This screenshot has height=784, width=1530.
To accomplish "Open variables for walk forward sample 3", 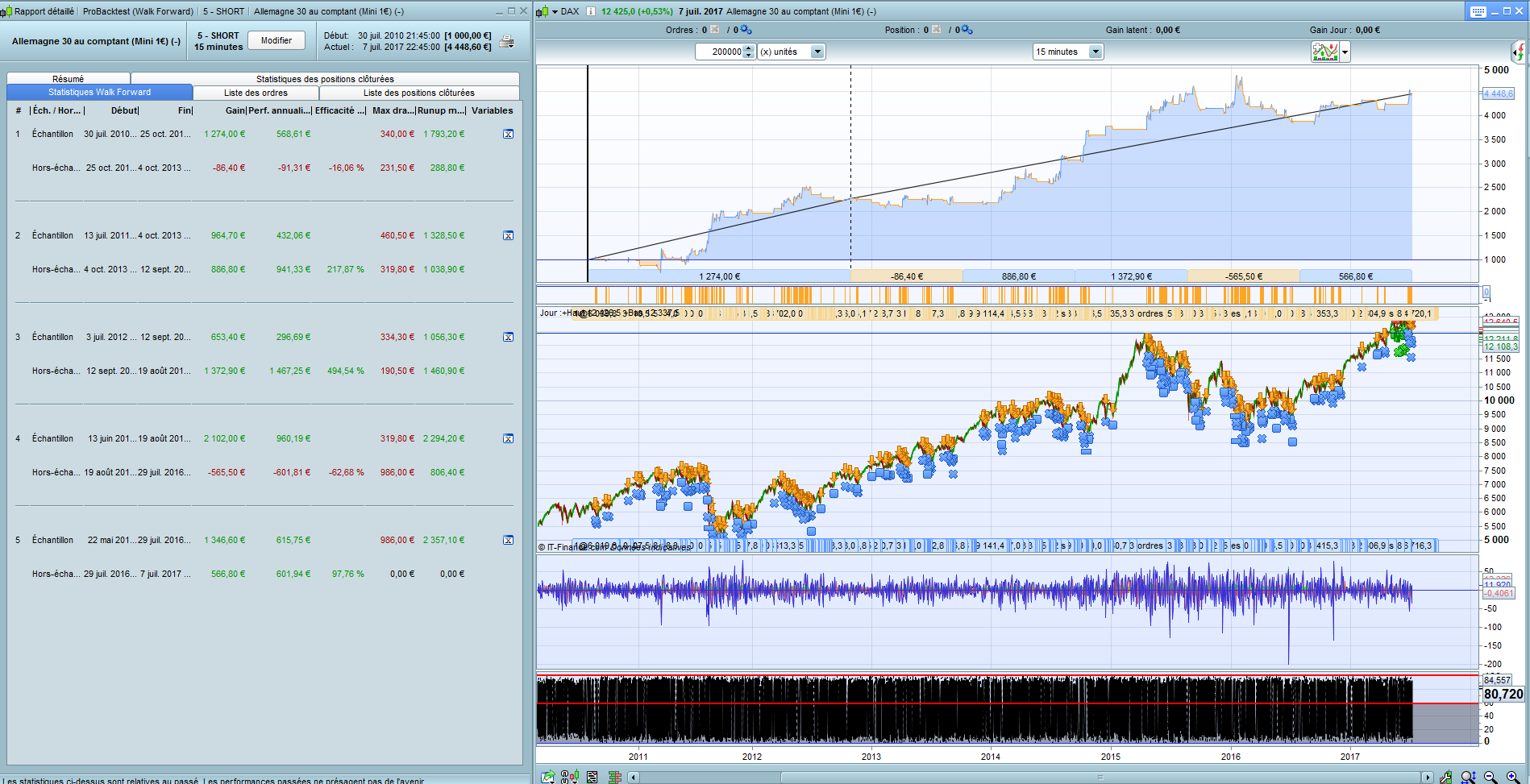I will 509,338.
